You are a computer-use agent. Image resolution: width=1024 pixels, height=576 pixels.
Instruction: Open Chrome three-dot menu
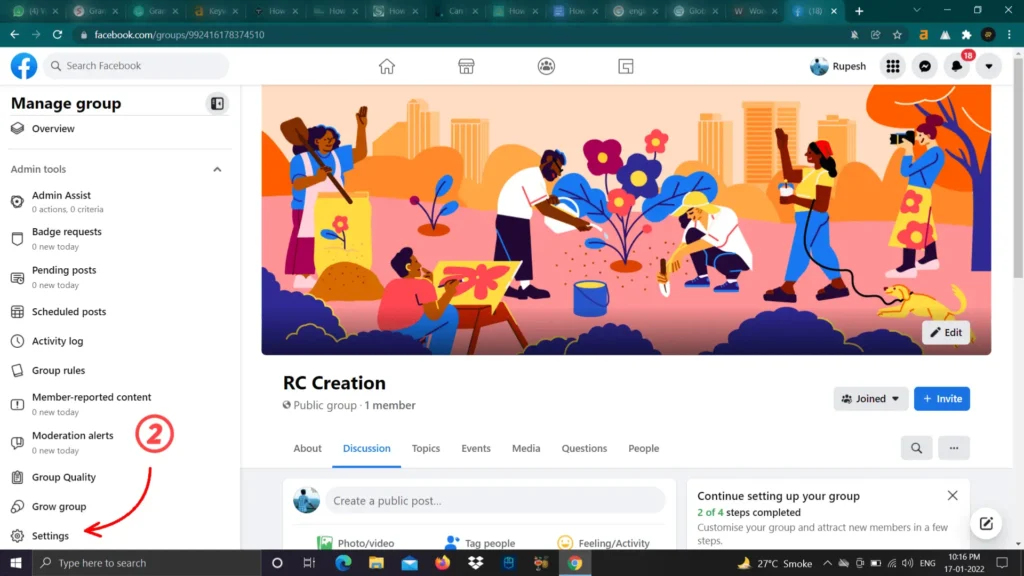pyautogui.click(x=1010, y=35)
